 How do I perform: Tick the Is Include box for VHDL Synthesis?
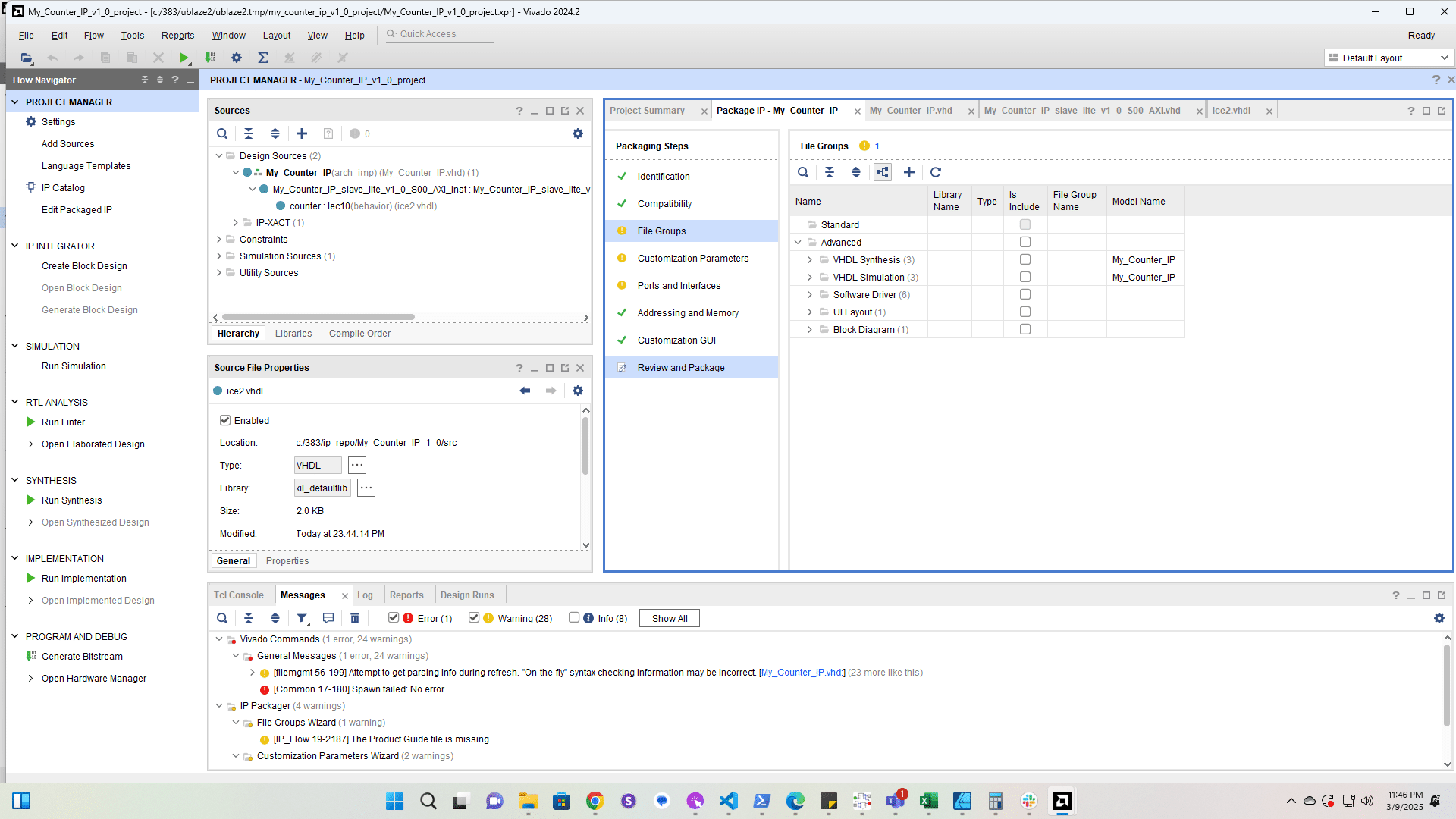(x=1025, y=259)
